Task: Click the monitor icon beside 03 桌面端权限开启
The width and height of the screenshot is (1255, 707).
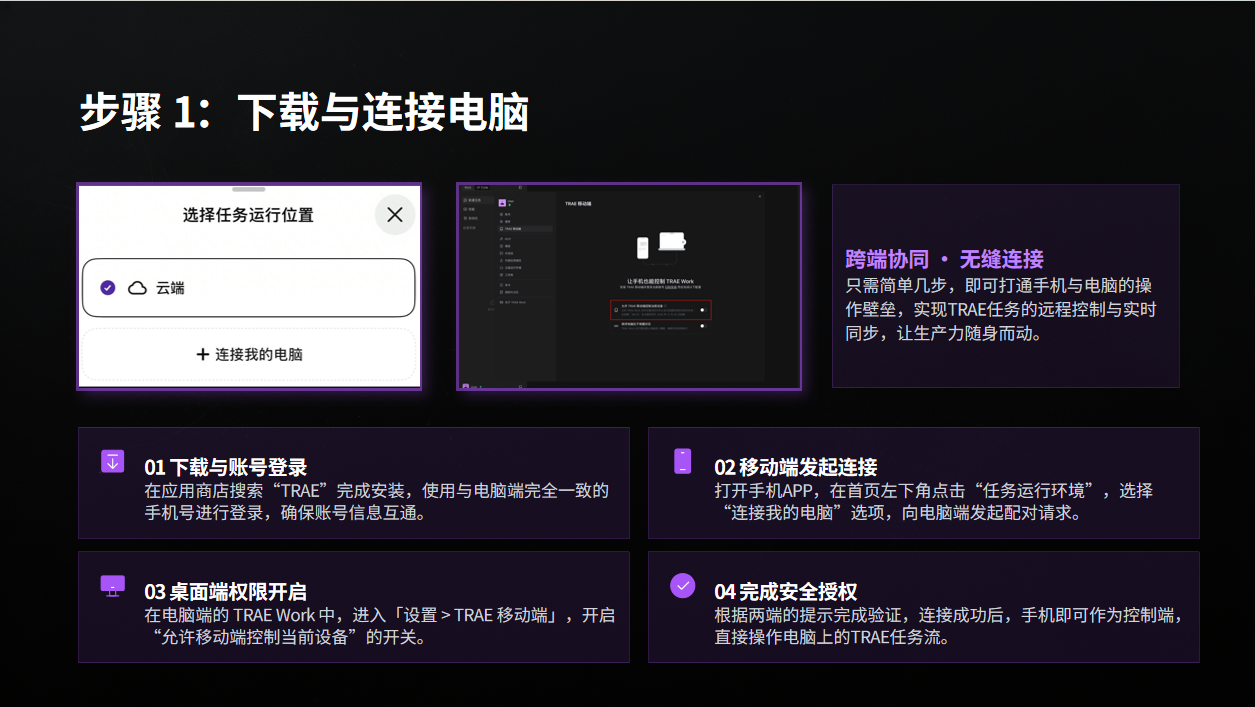Action: (112, 586)
